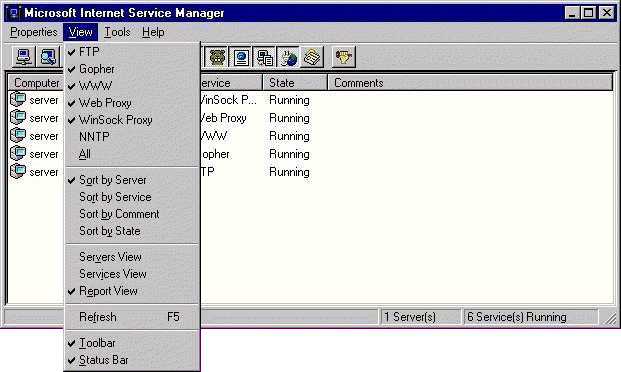Viewport: 621px width, 372px height.
Task: Click '1 Server(s)' in the status bar
Action: coord(421,317)
